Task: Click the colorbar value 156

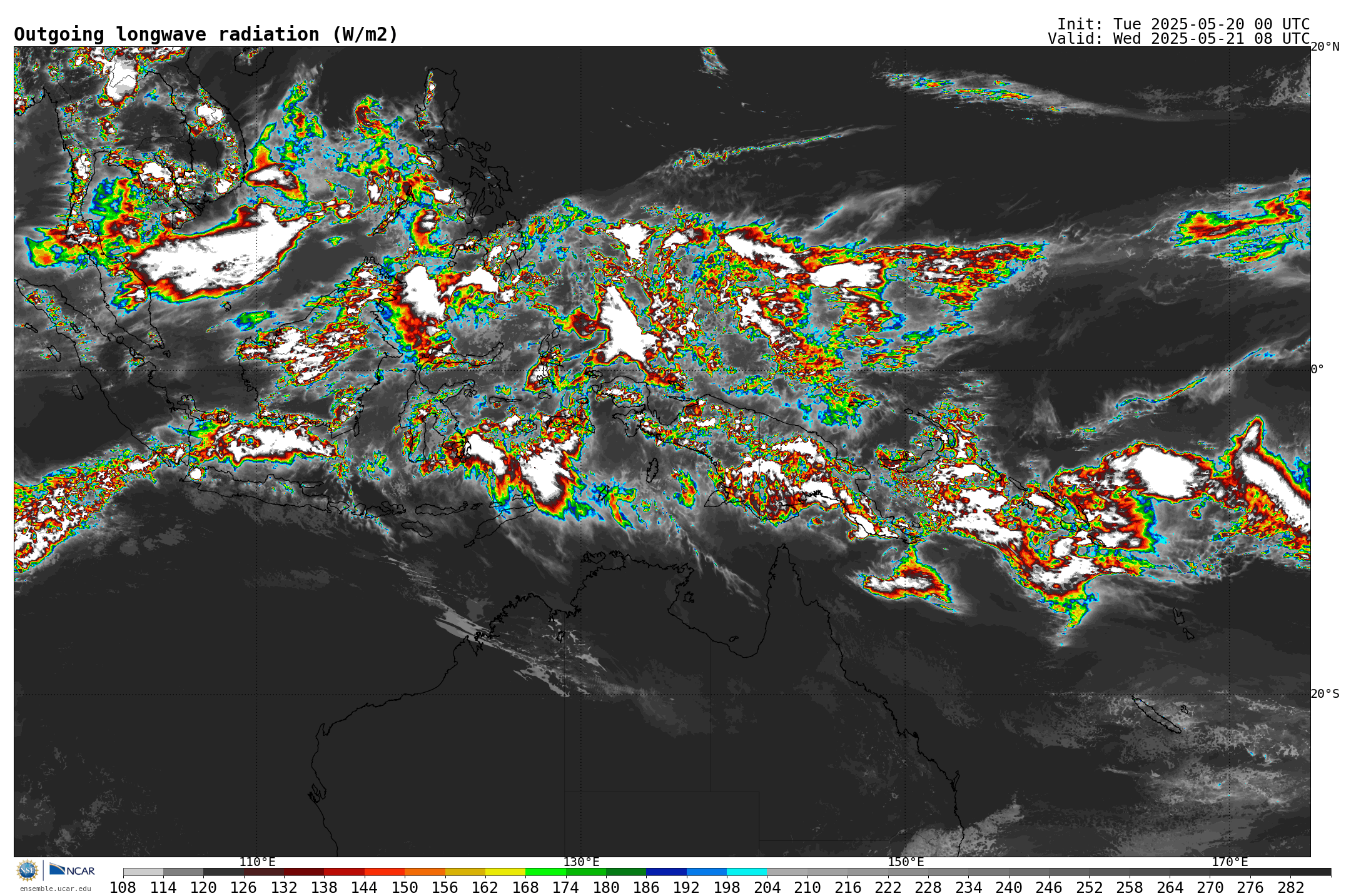Action: (x=445, y=888)
